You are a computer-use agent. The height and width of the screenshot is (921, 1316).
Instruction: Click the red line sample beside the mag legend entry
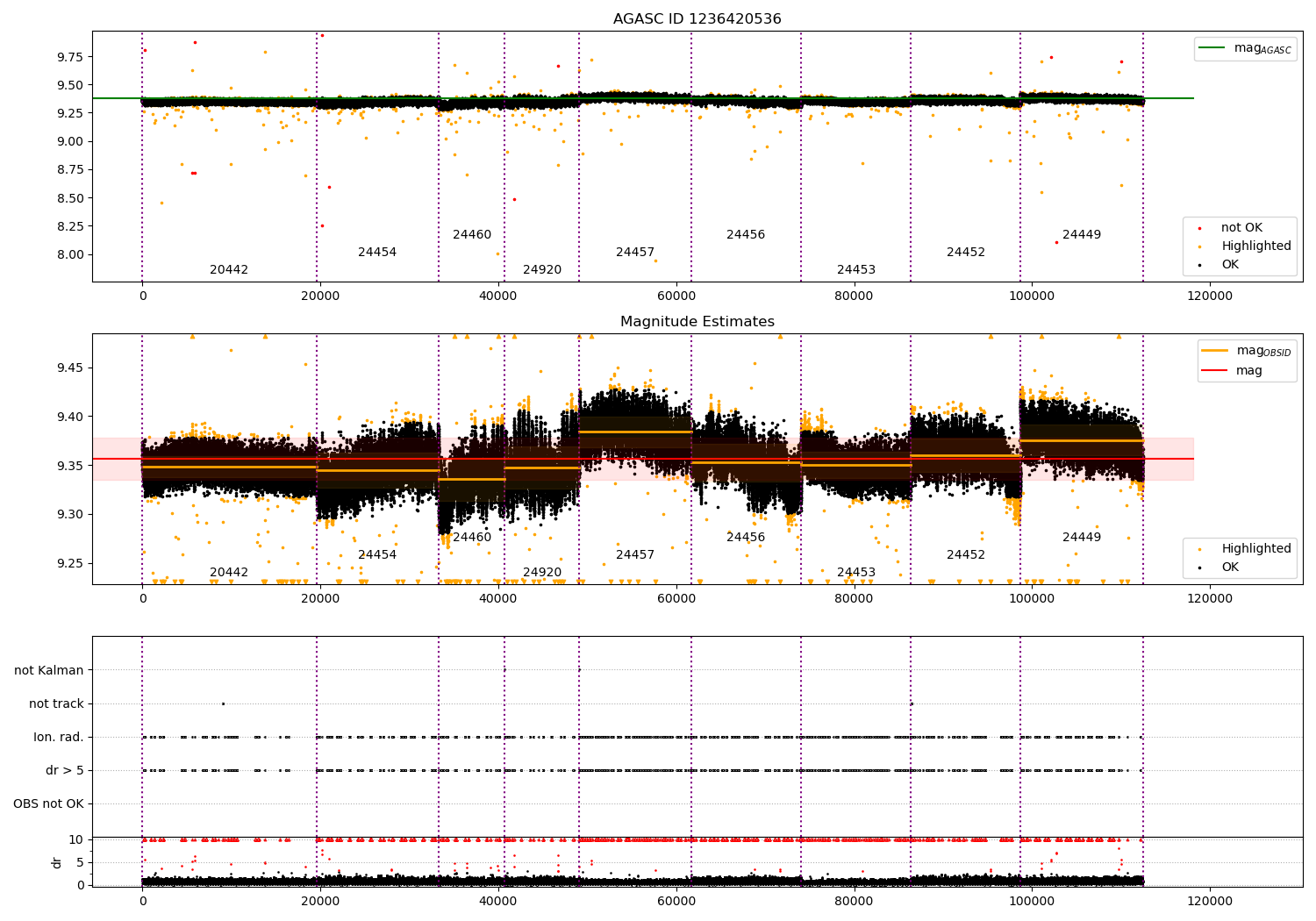pyautogui.click(x=1216, y=370)
